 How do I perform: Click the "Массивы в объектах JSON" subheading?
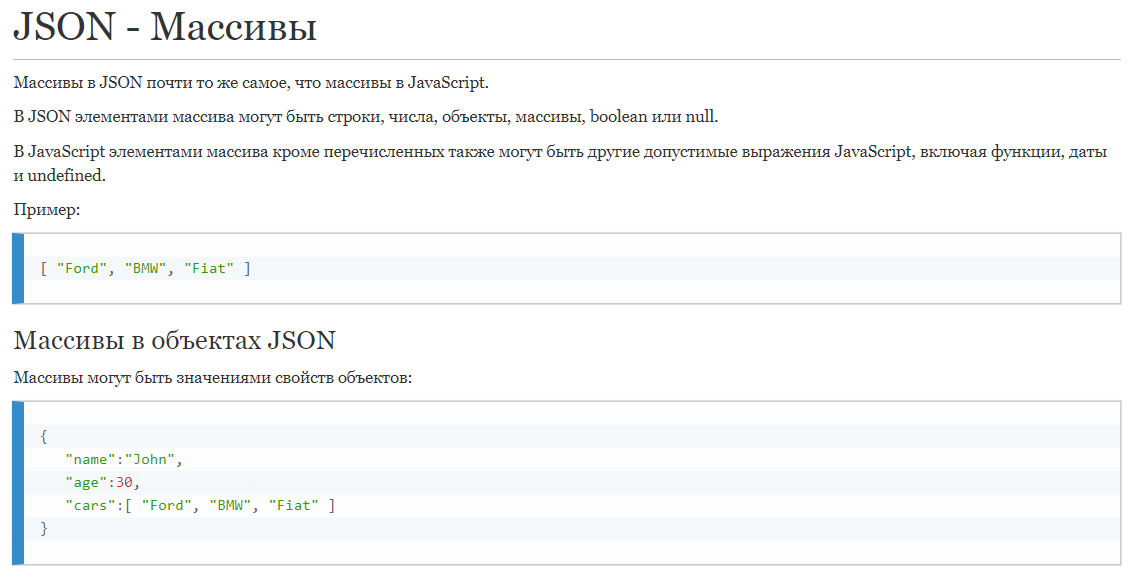click(x=174, y=340)
